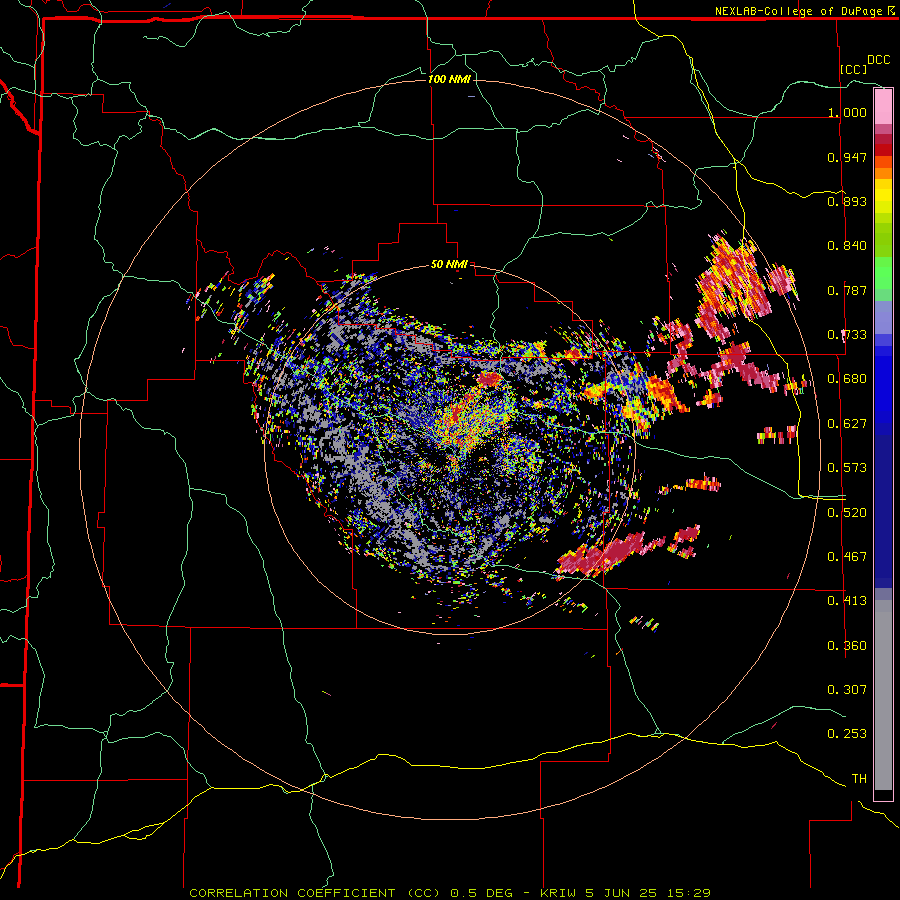Click the [CC] label above the color scale
The height and width of the screenshot is (900, 900).
click(853, 69)
